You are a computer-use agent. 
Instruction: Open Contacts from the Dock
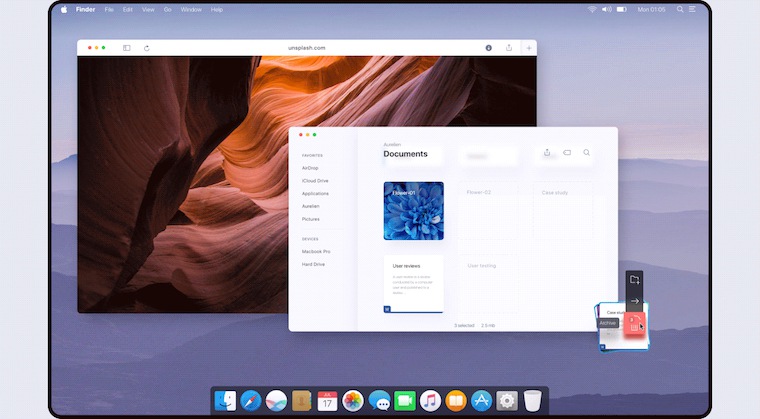(x=301, y=401)
